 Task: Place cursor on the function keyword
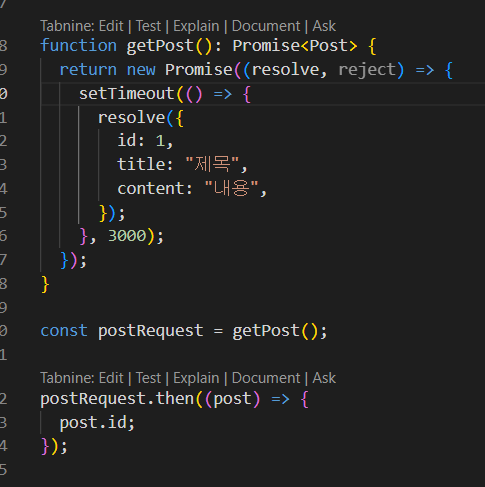pyautogui.click(x=78, y=45)
